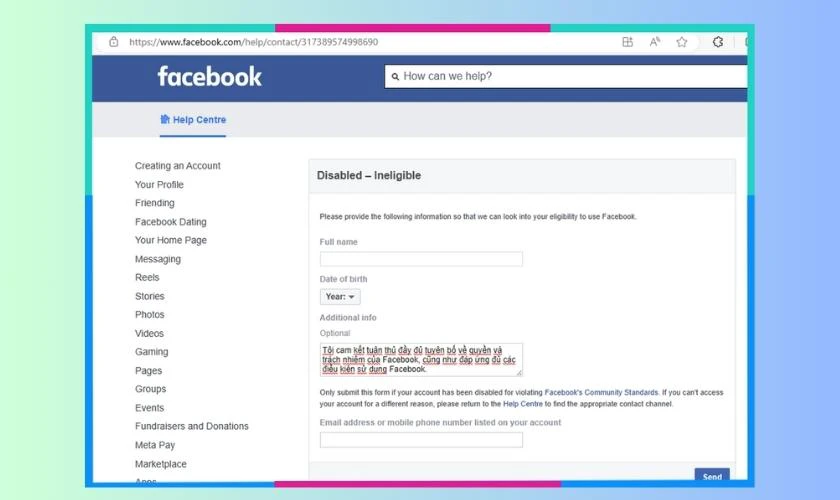
Task: Click the 'Optional' label text
Action: (335, 333)
